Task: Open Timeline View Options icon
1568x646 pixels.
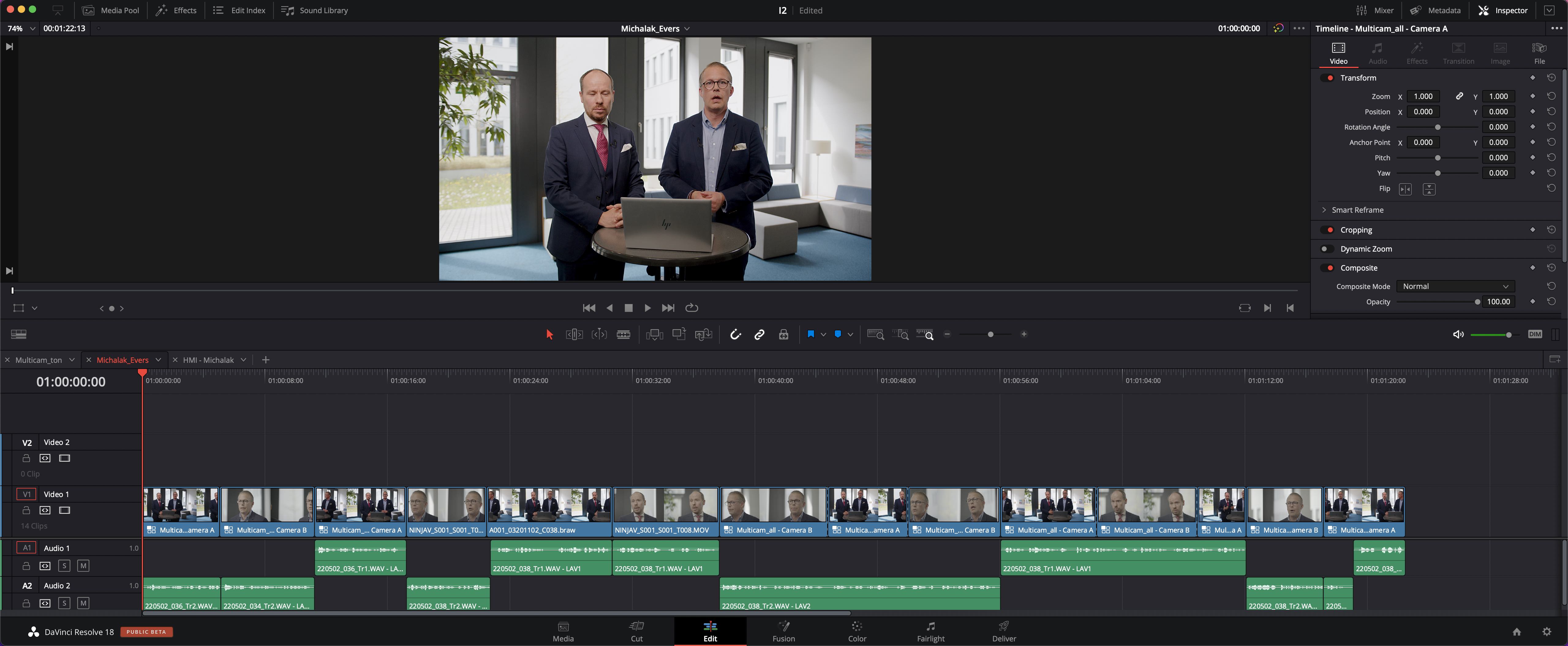Action: (x=19, y=334)
